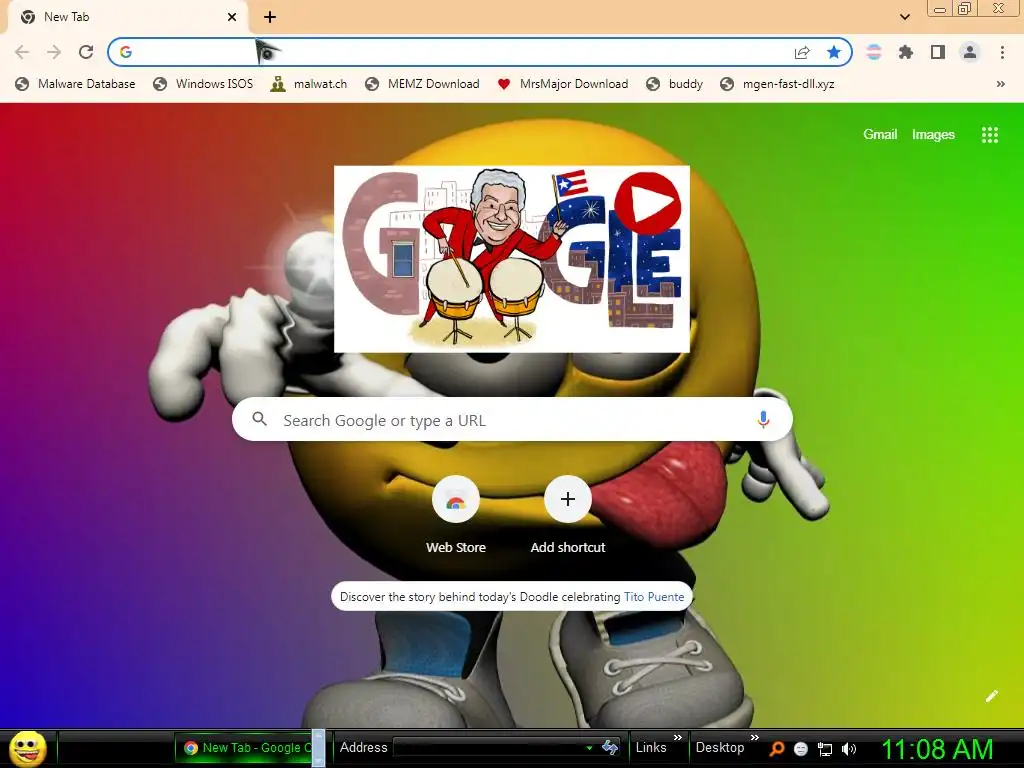Click the taskbar Go arrows button
The width and height of the screenshot is (1024, 768).
(610, 748)
